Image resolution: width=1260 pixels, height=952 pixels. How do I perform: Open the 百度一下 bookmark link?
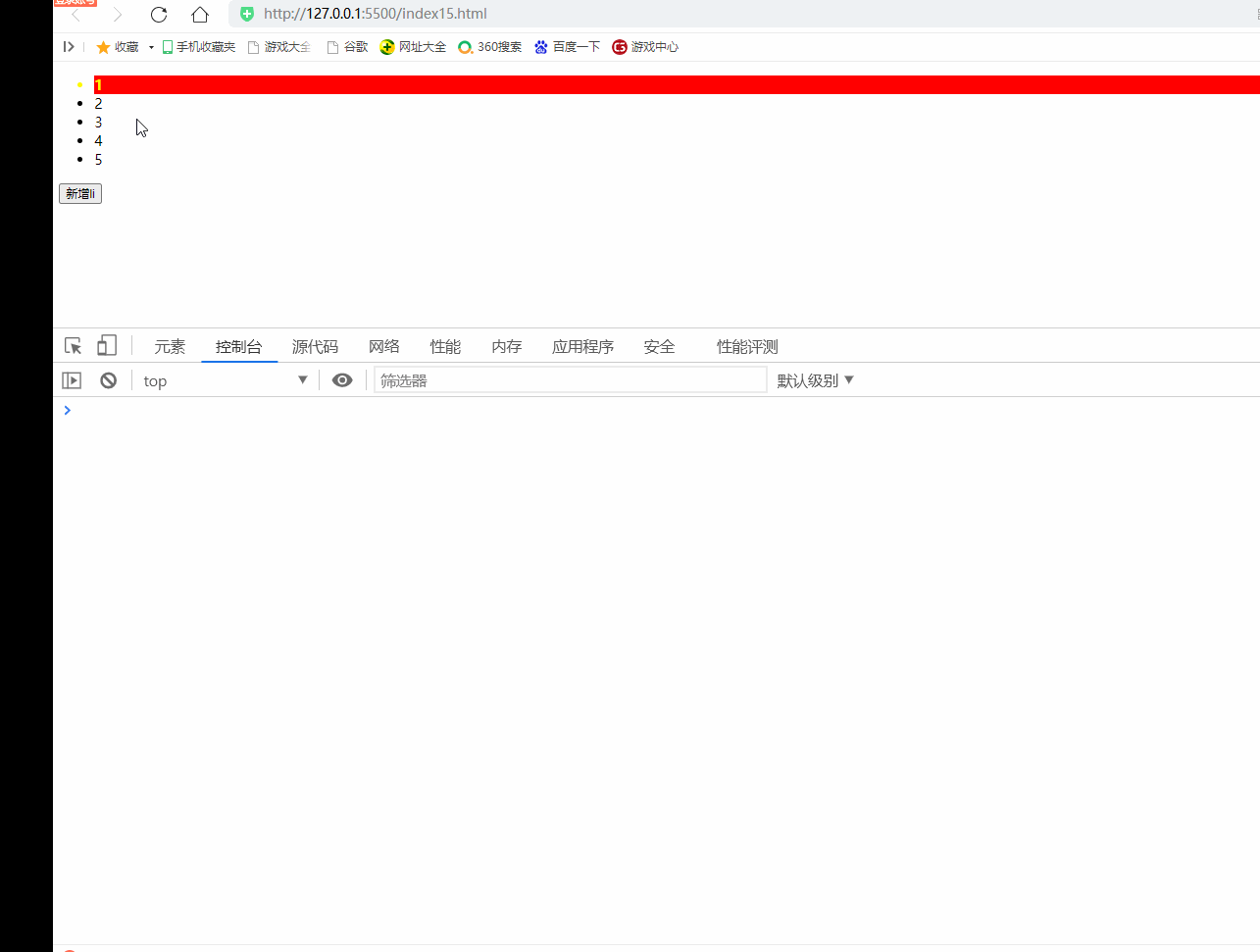point(567,46)
